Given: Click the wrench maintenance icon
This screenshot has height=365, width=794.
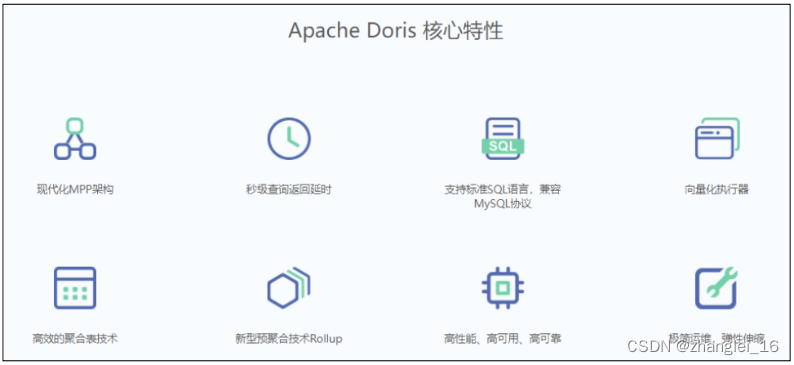Looking at the screenshot, I should pos(717,288).
